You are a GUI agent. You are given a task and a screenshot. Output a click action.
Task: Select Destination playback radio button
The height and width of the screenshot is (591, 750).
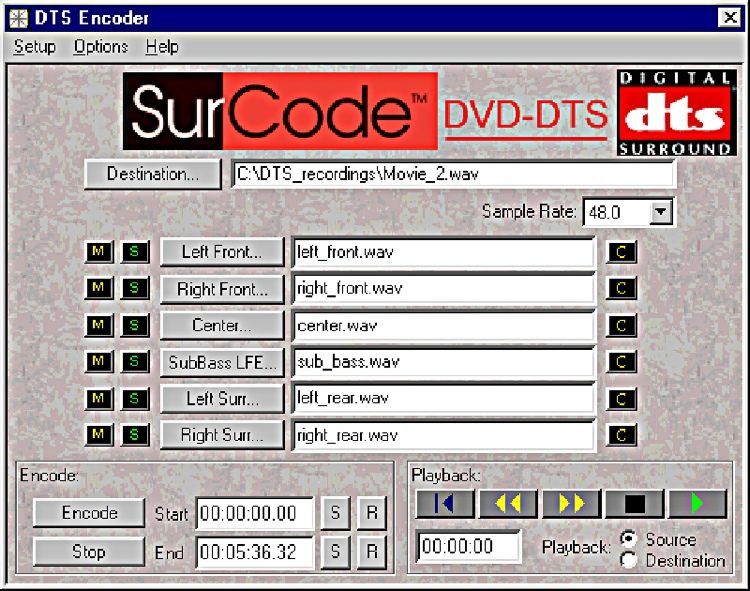[x=629, y=560]
